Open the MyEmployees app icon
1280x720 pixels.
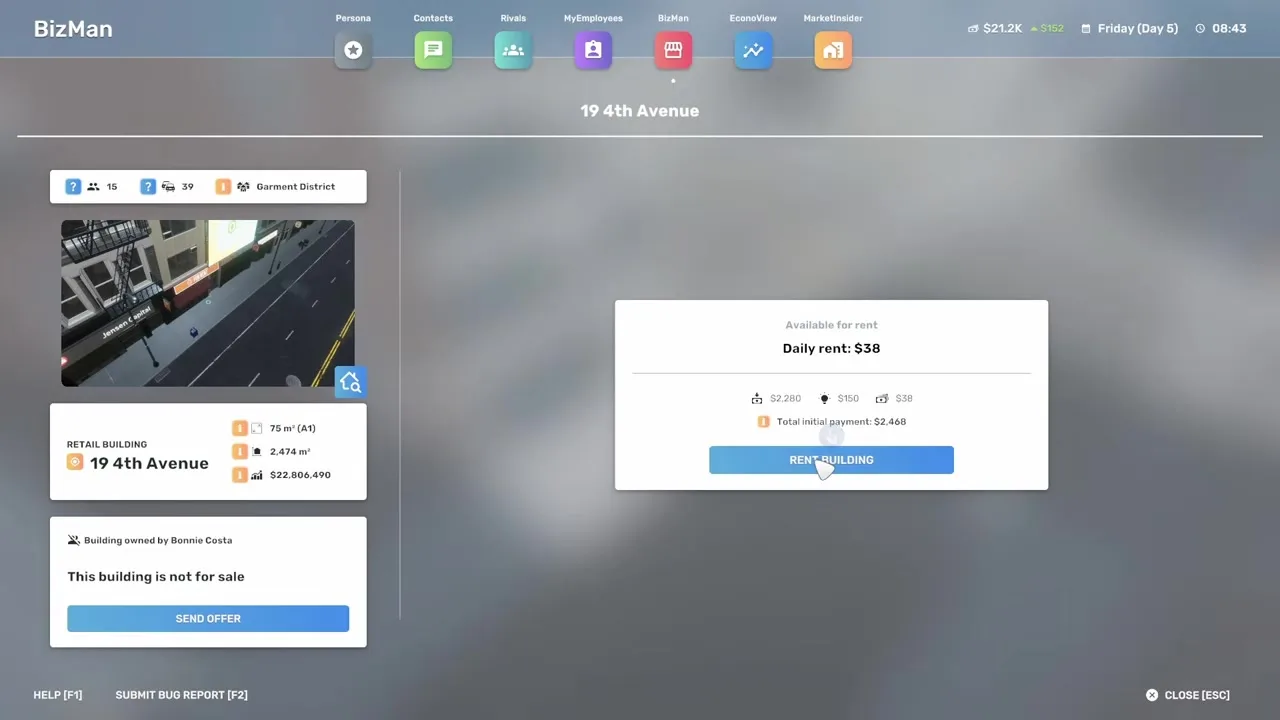(593, 50)
